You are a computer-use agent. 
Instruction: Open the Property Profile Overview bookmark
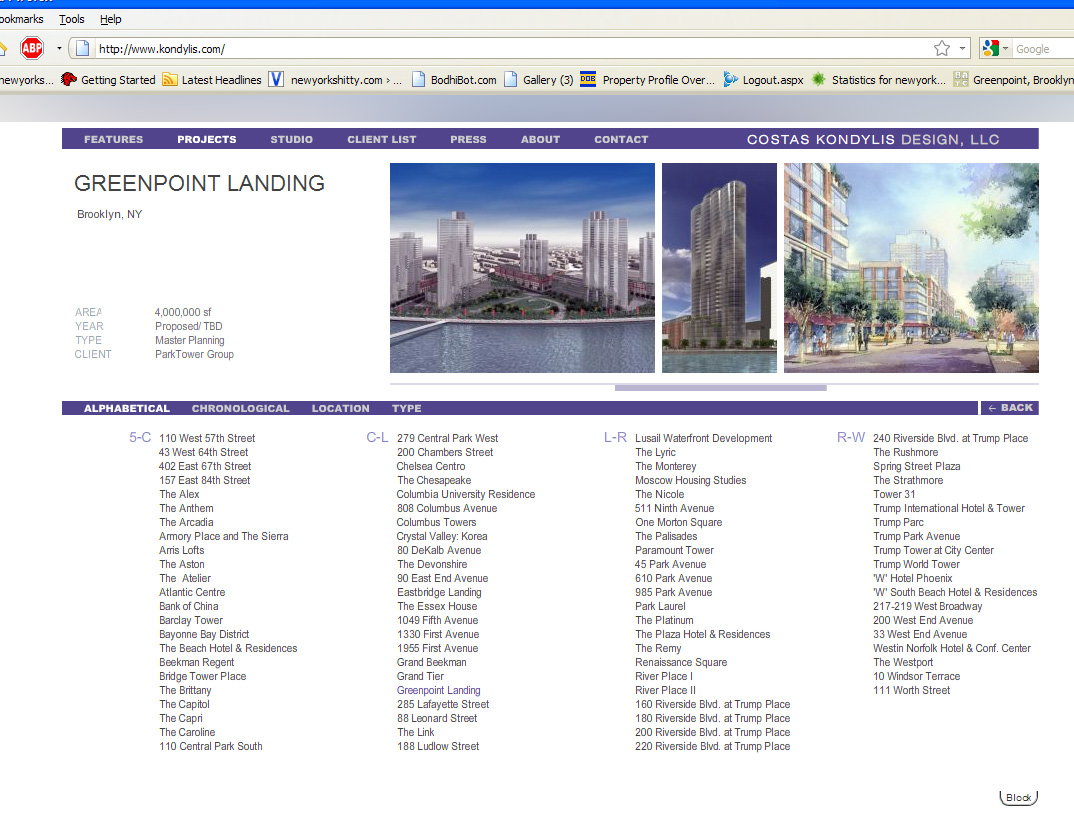(648, 80)
